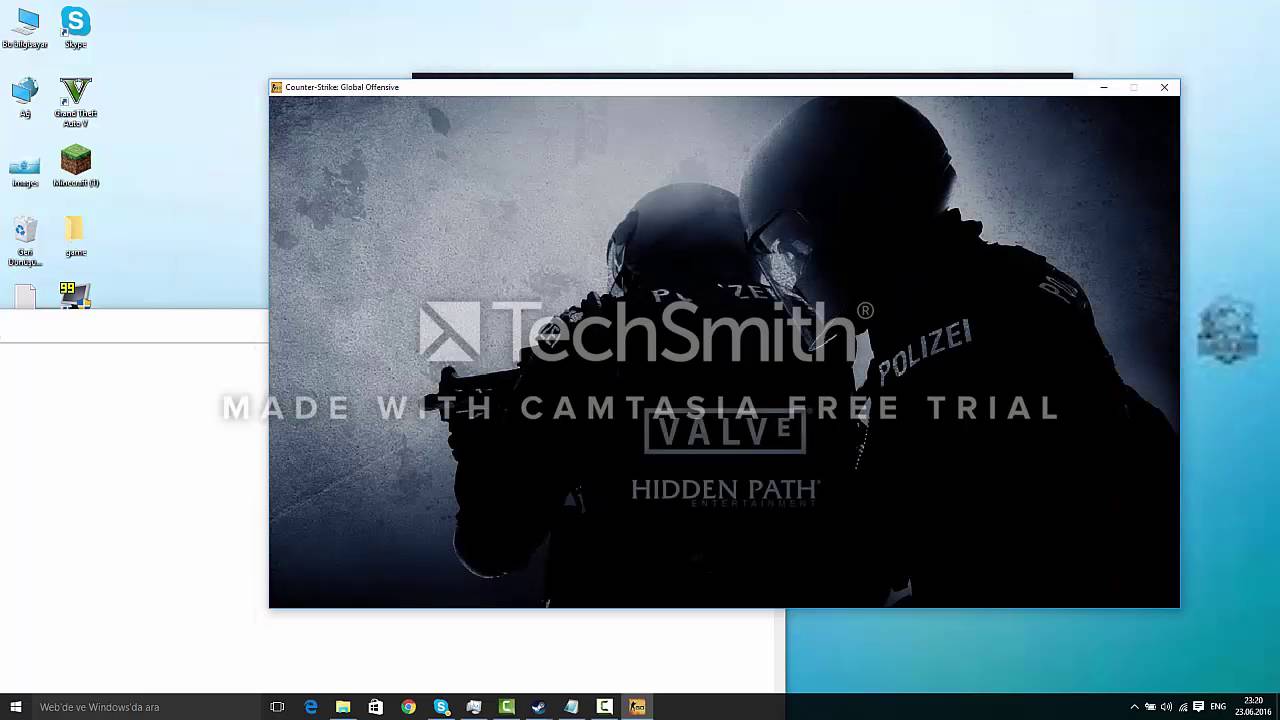The height and width of the screenshot is (720, 1280).
Task: Open the Ağ network desktop icon
Action: point(25,98)
